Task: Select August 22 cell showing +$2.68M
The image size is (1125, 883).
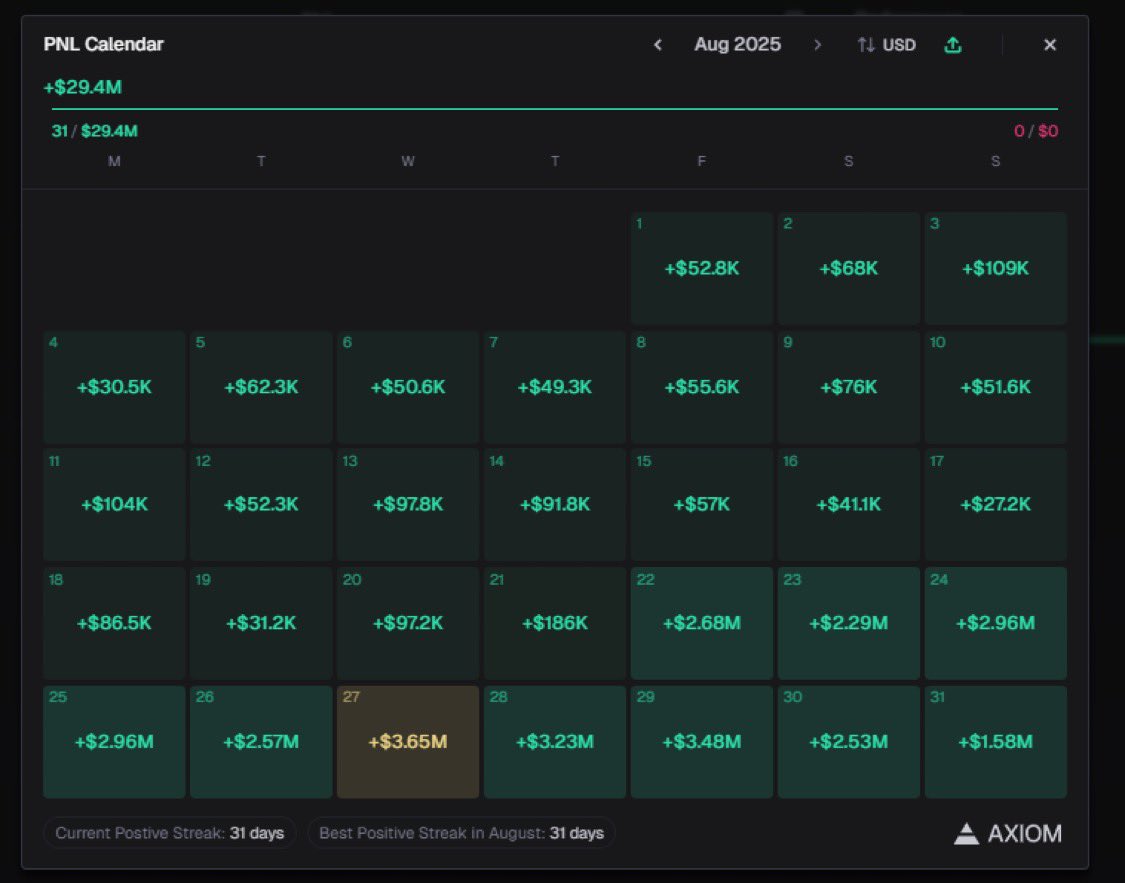Action: coord(702,623)
